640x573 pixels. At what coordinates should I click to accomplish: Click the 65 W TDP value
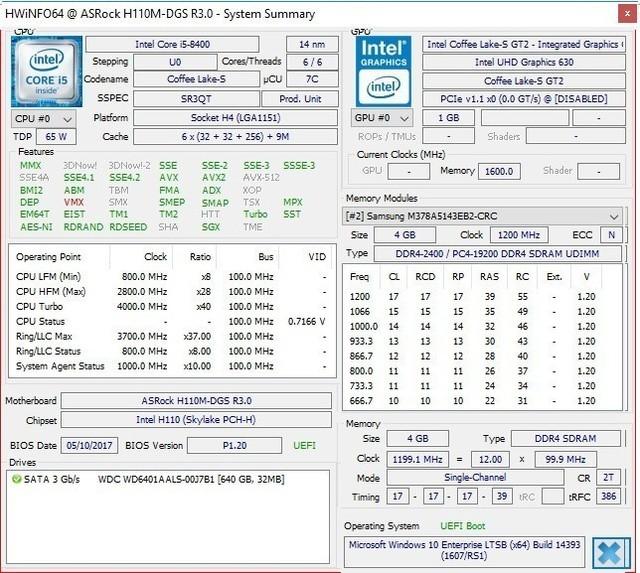56,137
